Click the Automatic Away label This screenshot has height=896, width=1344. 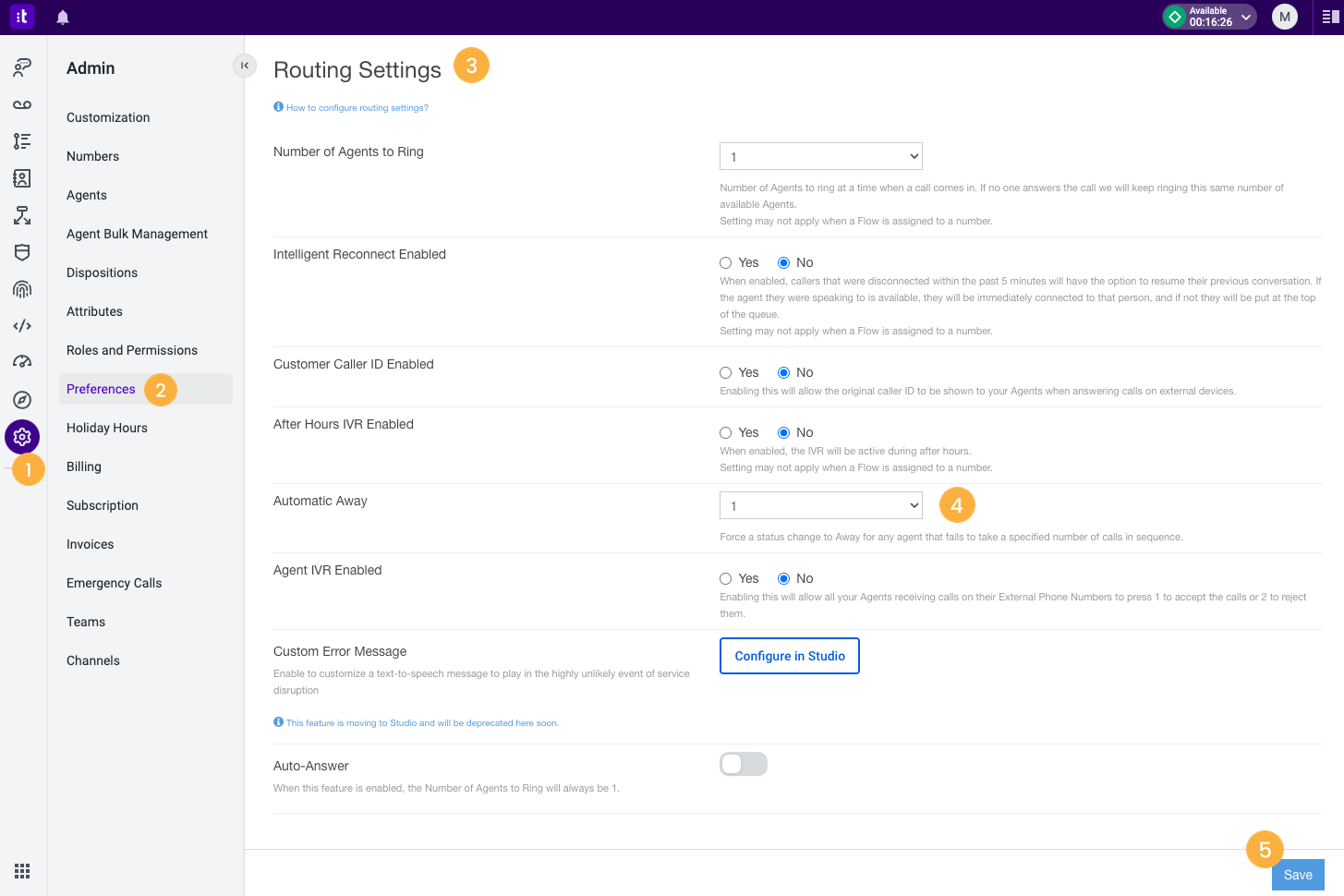tap(321, 501)
